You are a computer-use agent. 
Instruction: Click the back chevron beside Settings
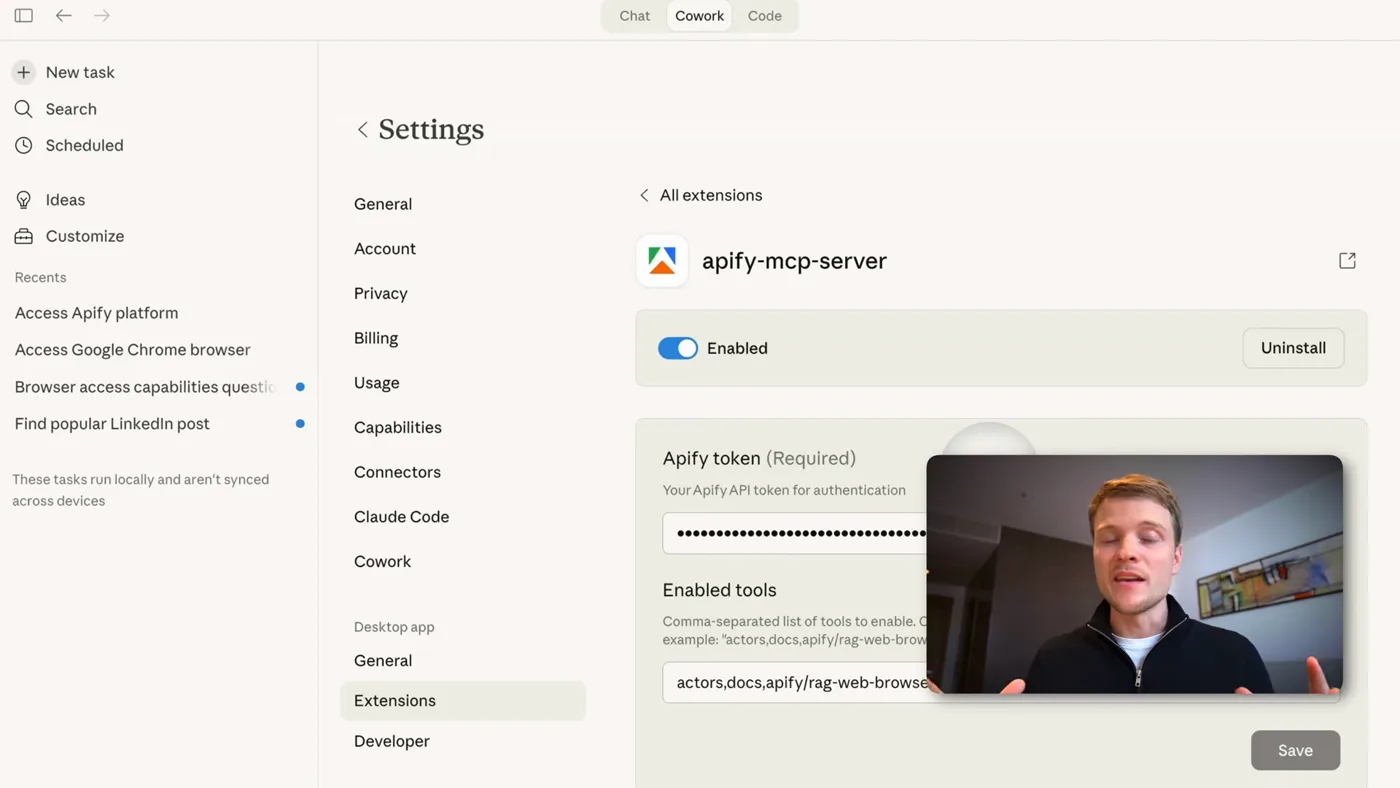coord(362,129)
